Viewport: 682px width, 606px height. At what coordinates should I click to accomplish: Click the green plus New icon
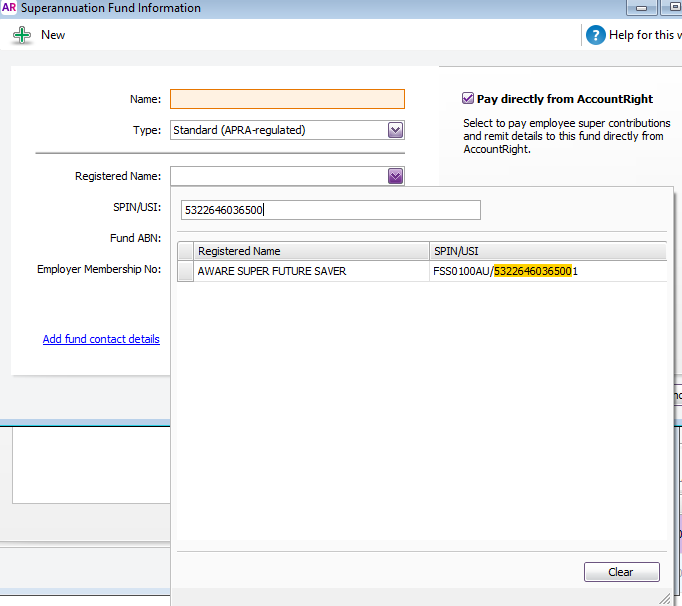pyautogui.click(x=22, y=35)
